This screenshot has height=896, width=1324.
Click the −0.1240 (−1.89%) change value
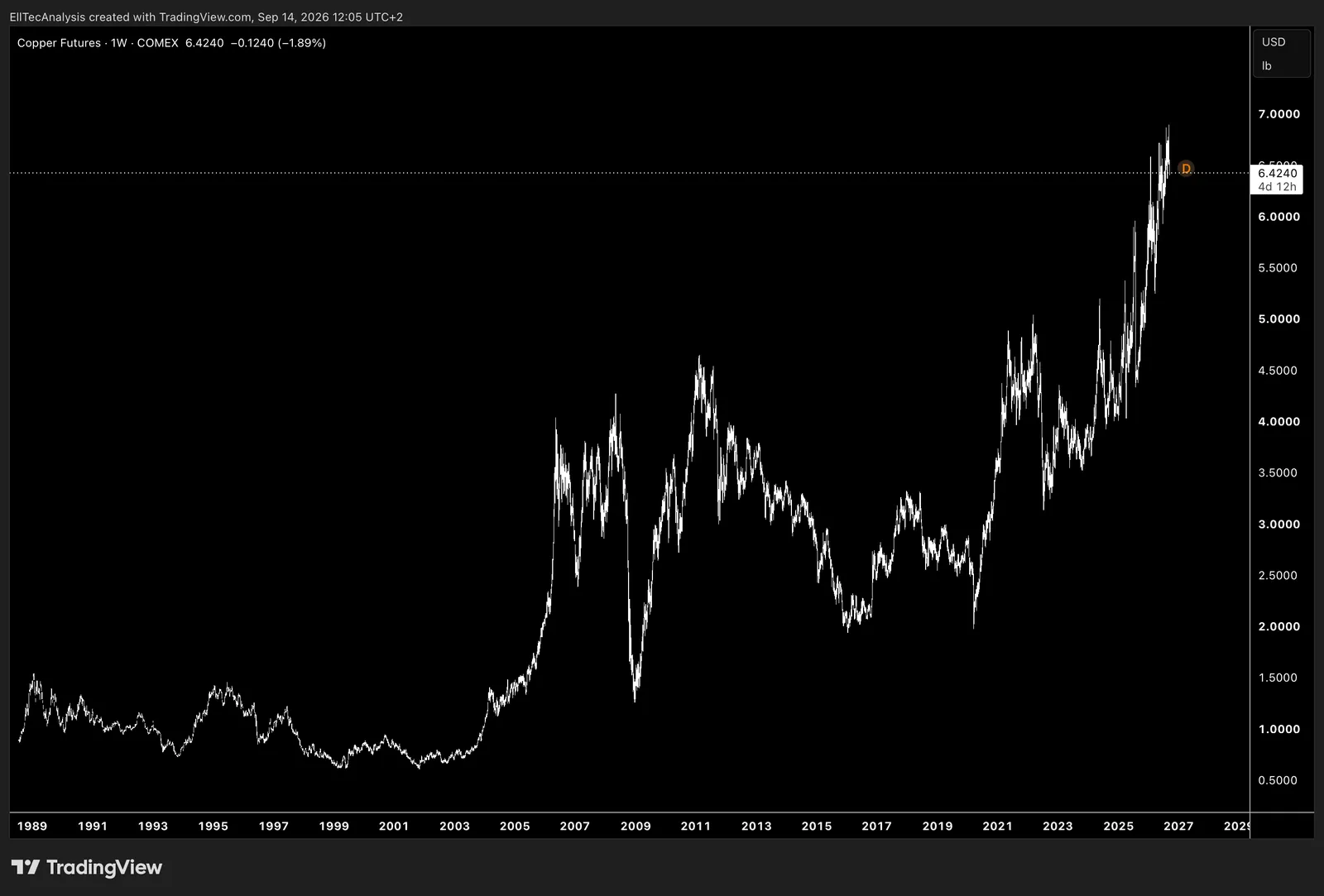[278, 43]
